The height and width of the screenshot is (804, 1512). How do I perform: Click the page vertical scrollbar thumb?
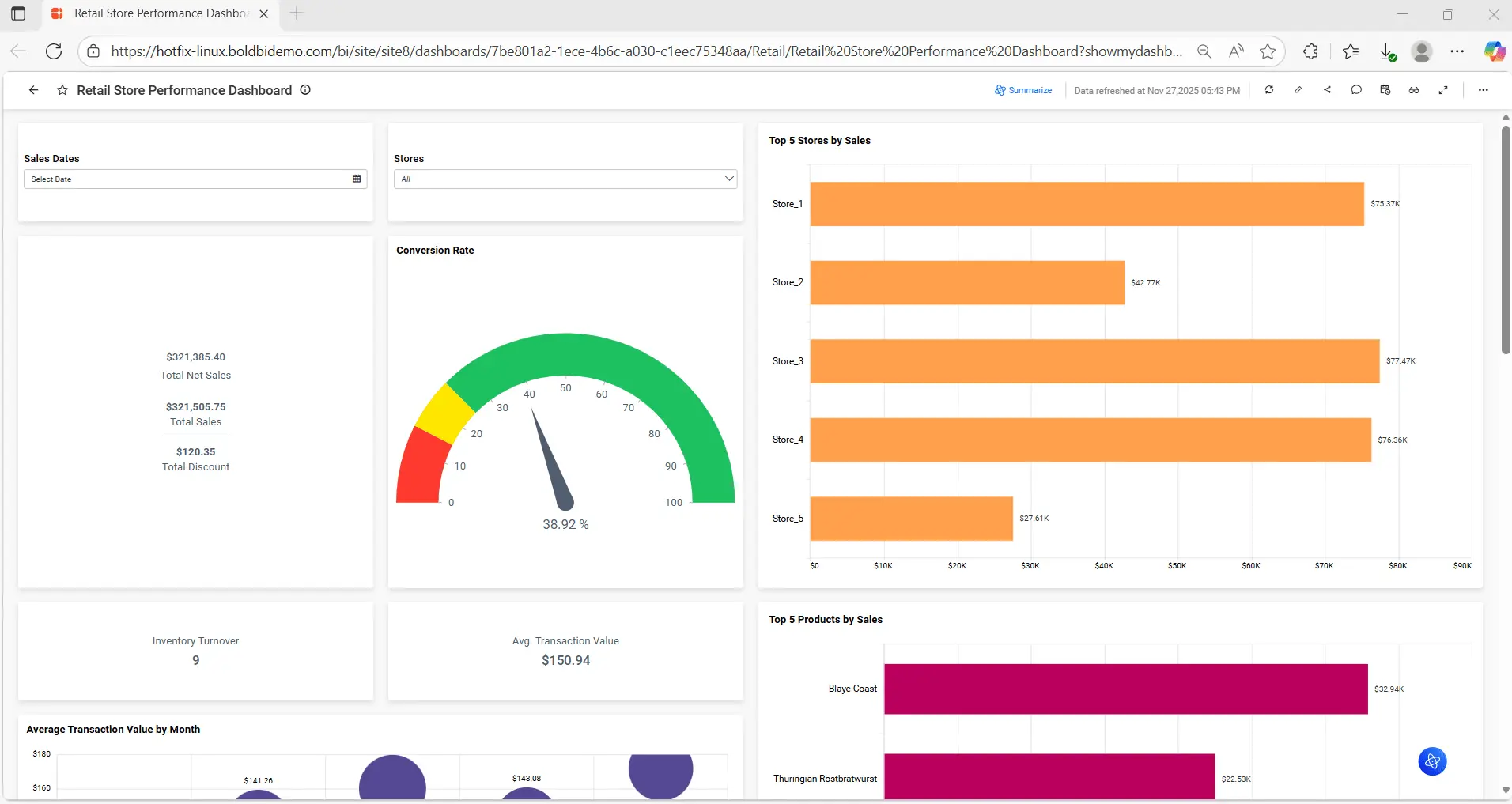tap(1506, 240)
